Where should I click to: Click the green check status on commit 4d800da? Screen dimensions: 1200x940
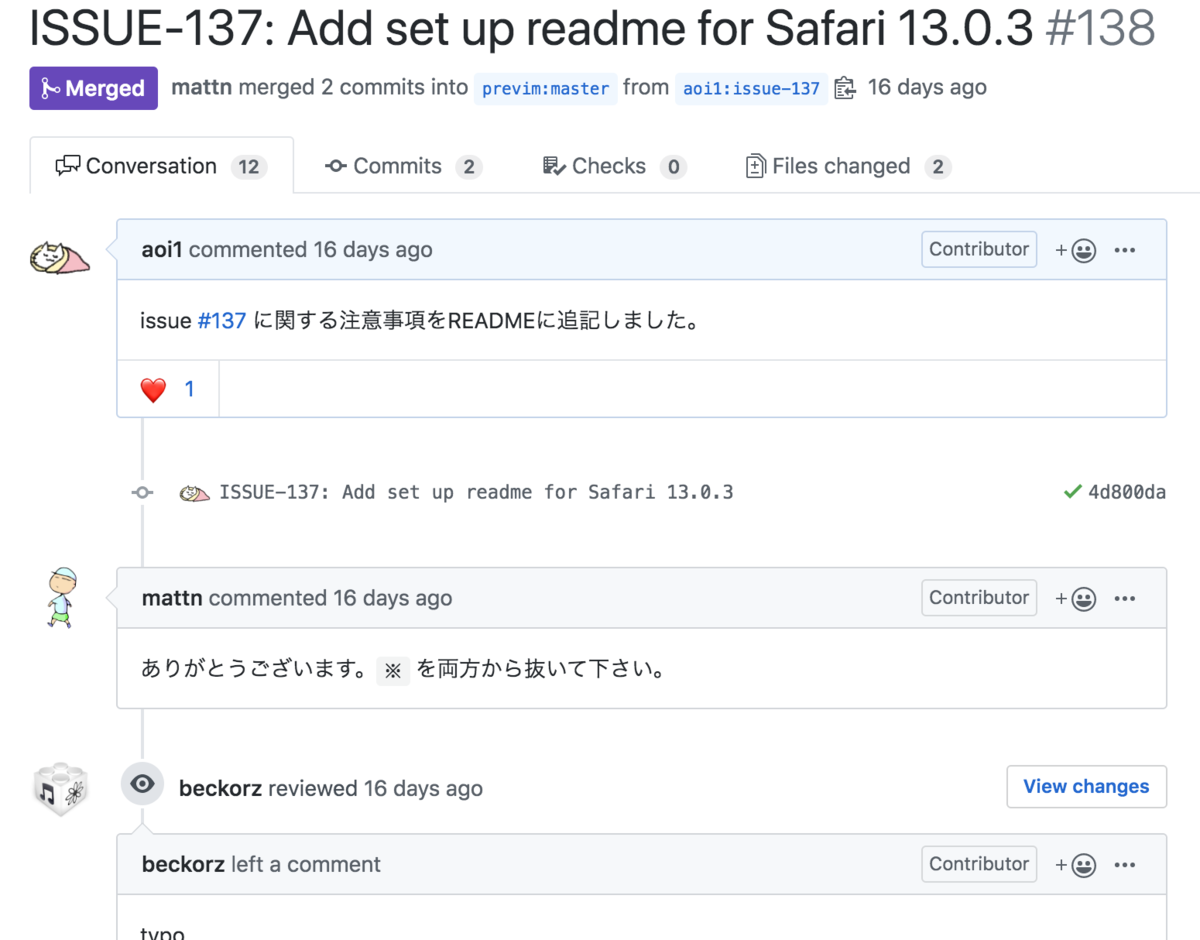(x=1072, y=492)
